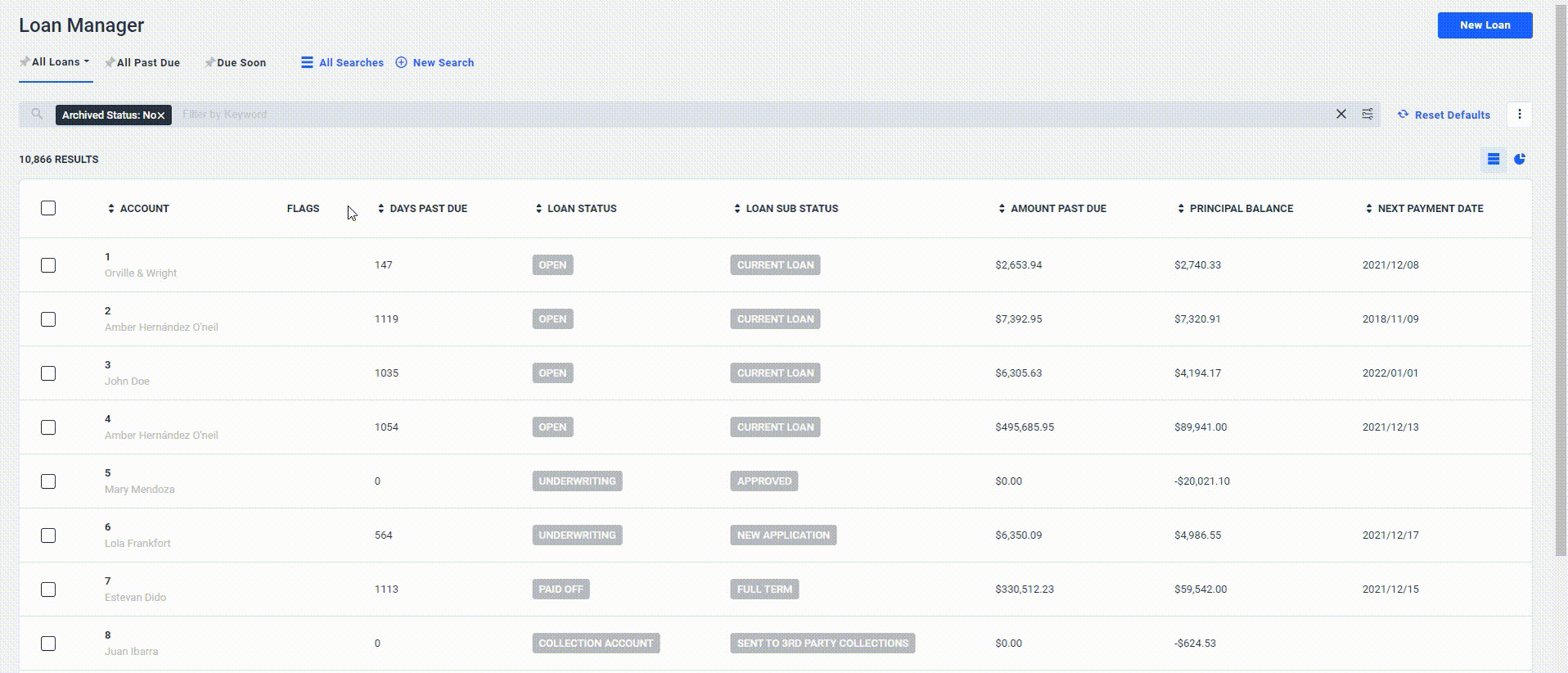The image size is (1568, 673).
Task: Check the box for account 3 John Doe
Action: pos(48,373)
